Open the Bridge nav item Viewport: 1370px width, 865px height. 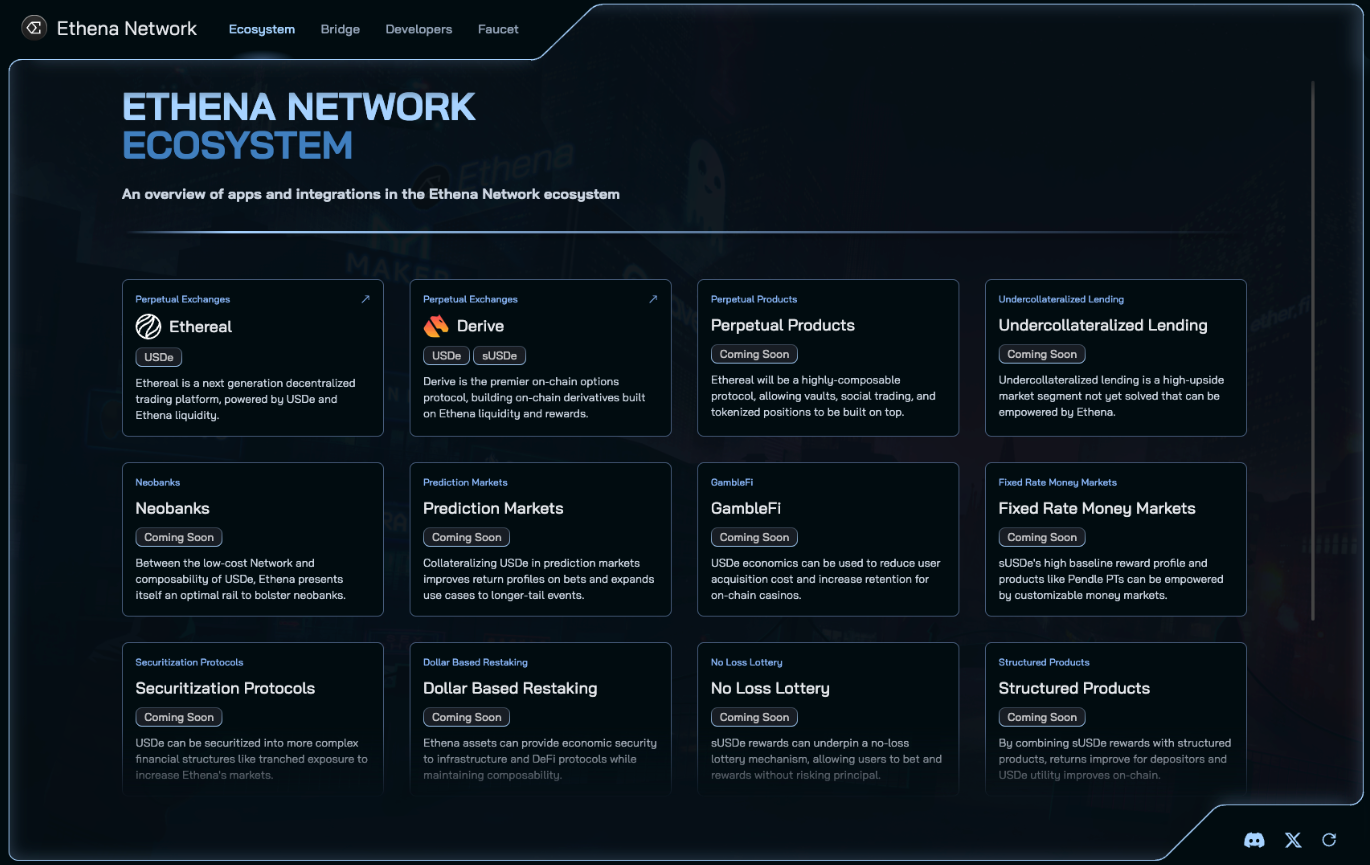tap(340, 29)
